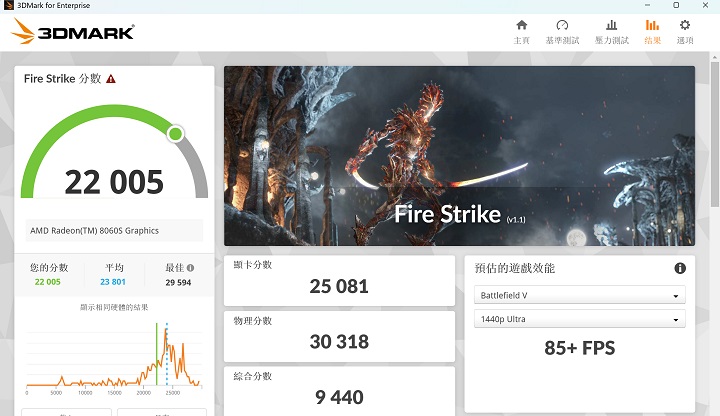Open the Stress Tests bar chart tab

611,25
